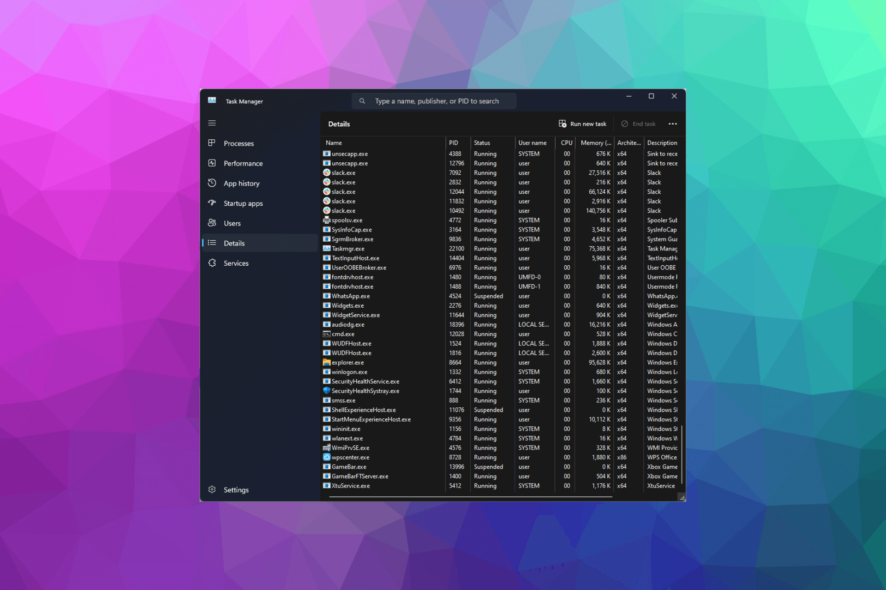The width and height of the screenshot is (886, 590).
Task: Select the SgrmBroker.exe row
Action: [x=501, y=239]
